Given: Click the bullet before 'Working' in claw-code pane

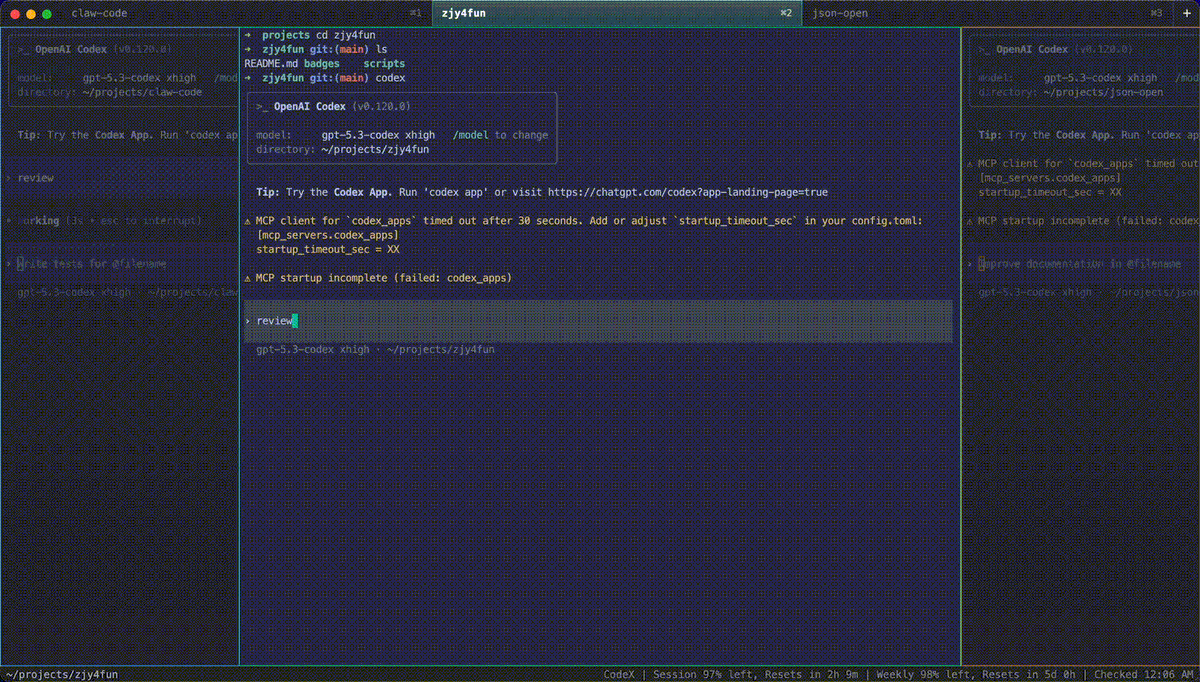Looking at the screenshot, I should tap(8, 220).
